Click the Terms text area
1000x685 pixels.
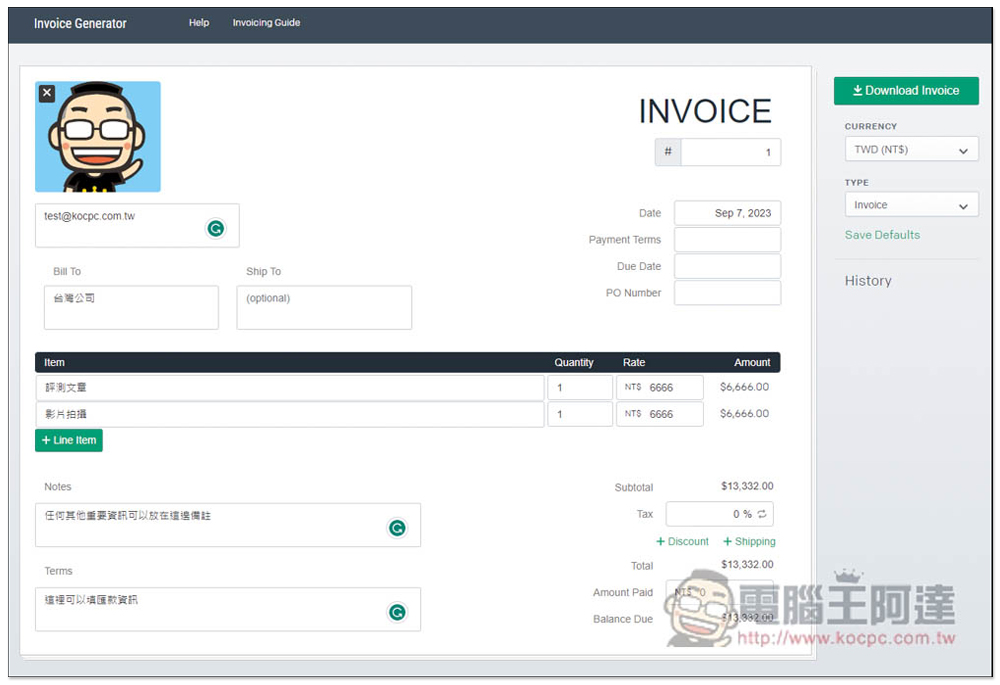228,610
